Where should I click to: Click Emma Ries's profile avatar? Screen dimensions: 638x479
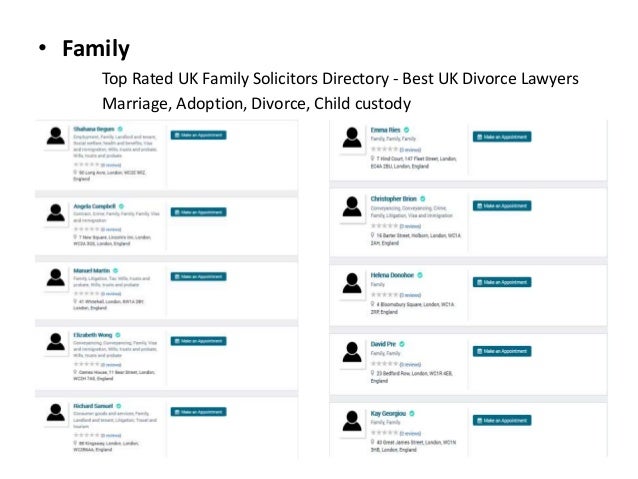(352, 138)
